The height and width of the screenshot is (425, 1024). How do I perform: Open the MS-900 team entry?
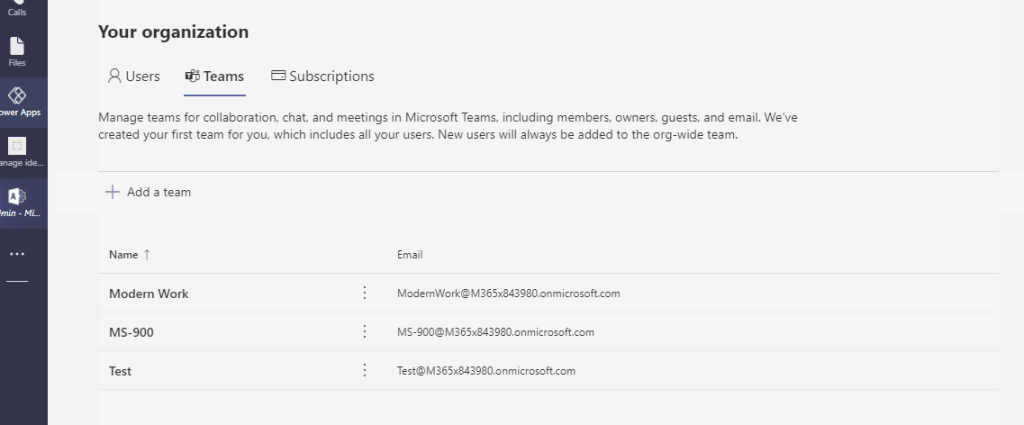[131, 332]
